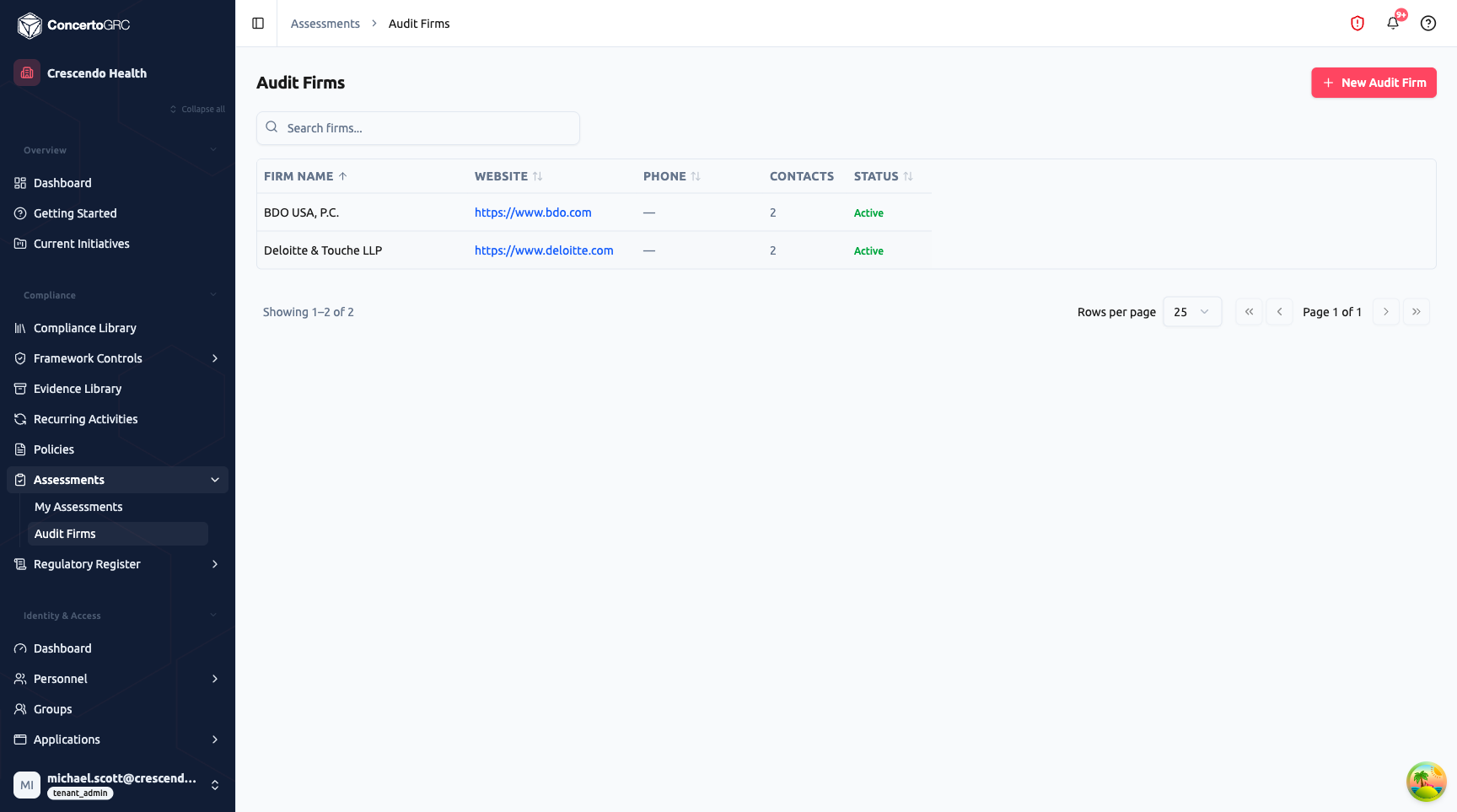Viewport: 1457px width, 812px height.
Task: Click the search magnifier icon
Action: pos(272,127)
